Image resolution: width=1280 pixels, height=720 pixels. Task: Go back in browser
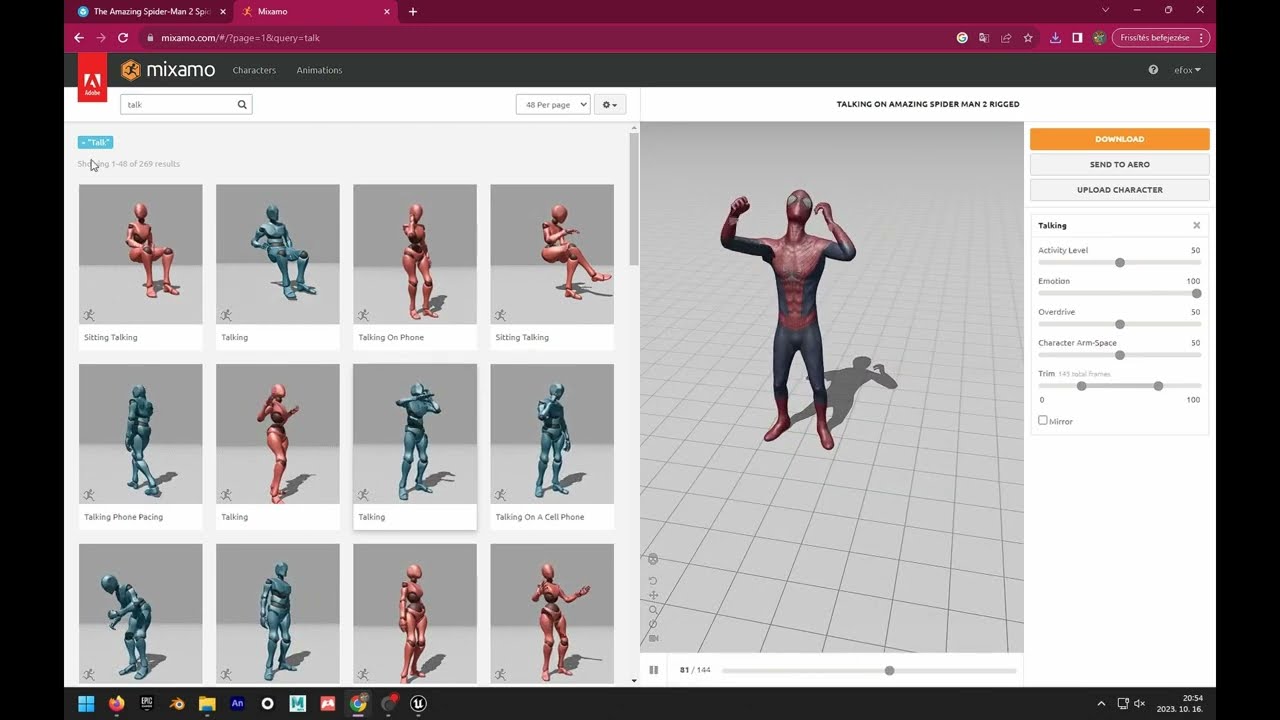pyautogui.click(x=79, y=38)
